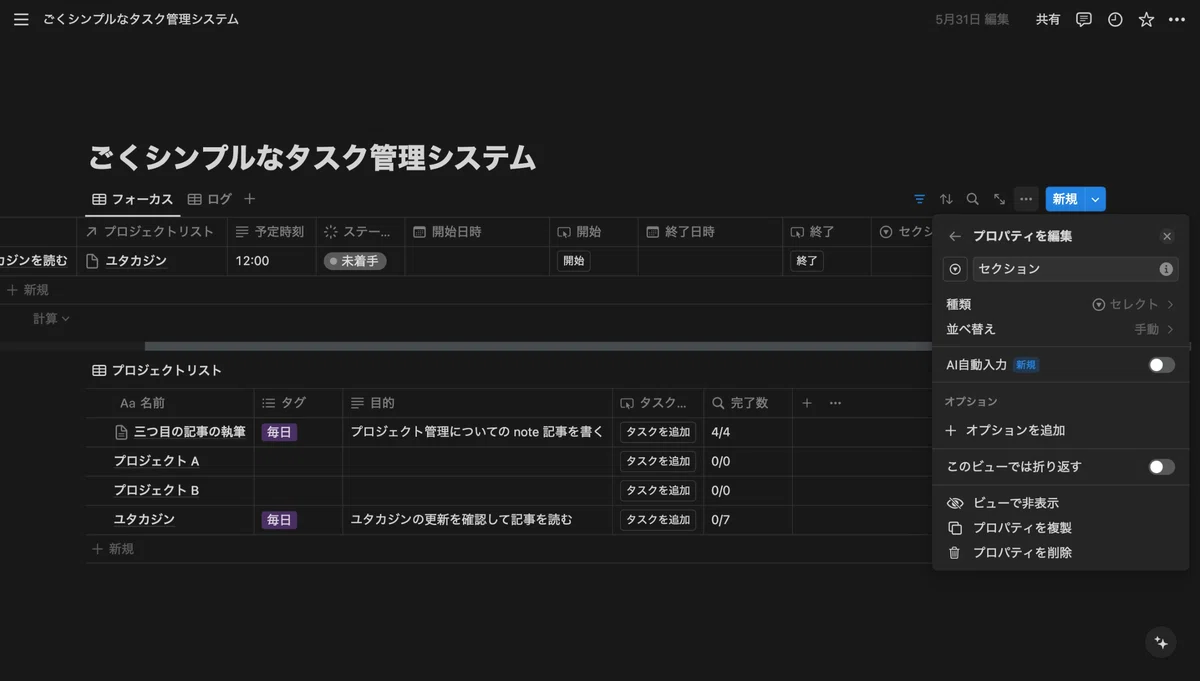Click the 0/7 completion count cell
The height and width of the screenshot is (681, 1200).
[748, 520]
